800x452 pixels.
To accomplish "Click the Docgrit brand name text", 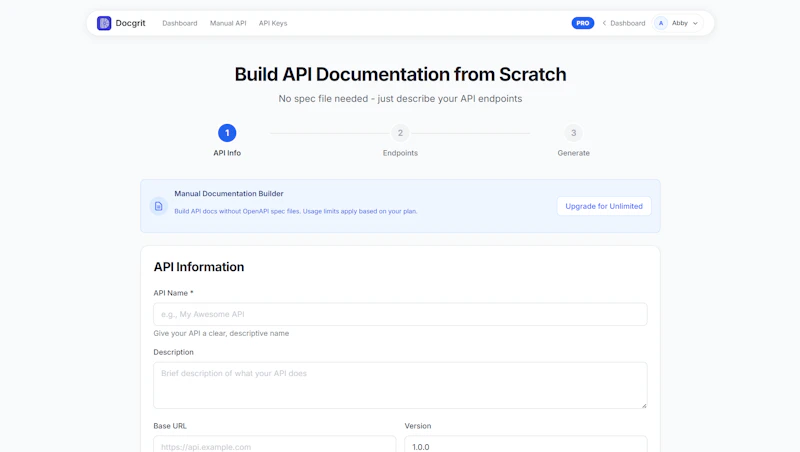I will coord(130,23).
